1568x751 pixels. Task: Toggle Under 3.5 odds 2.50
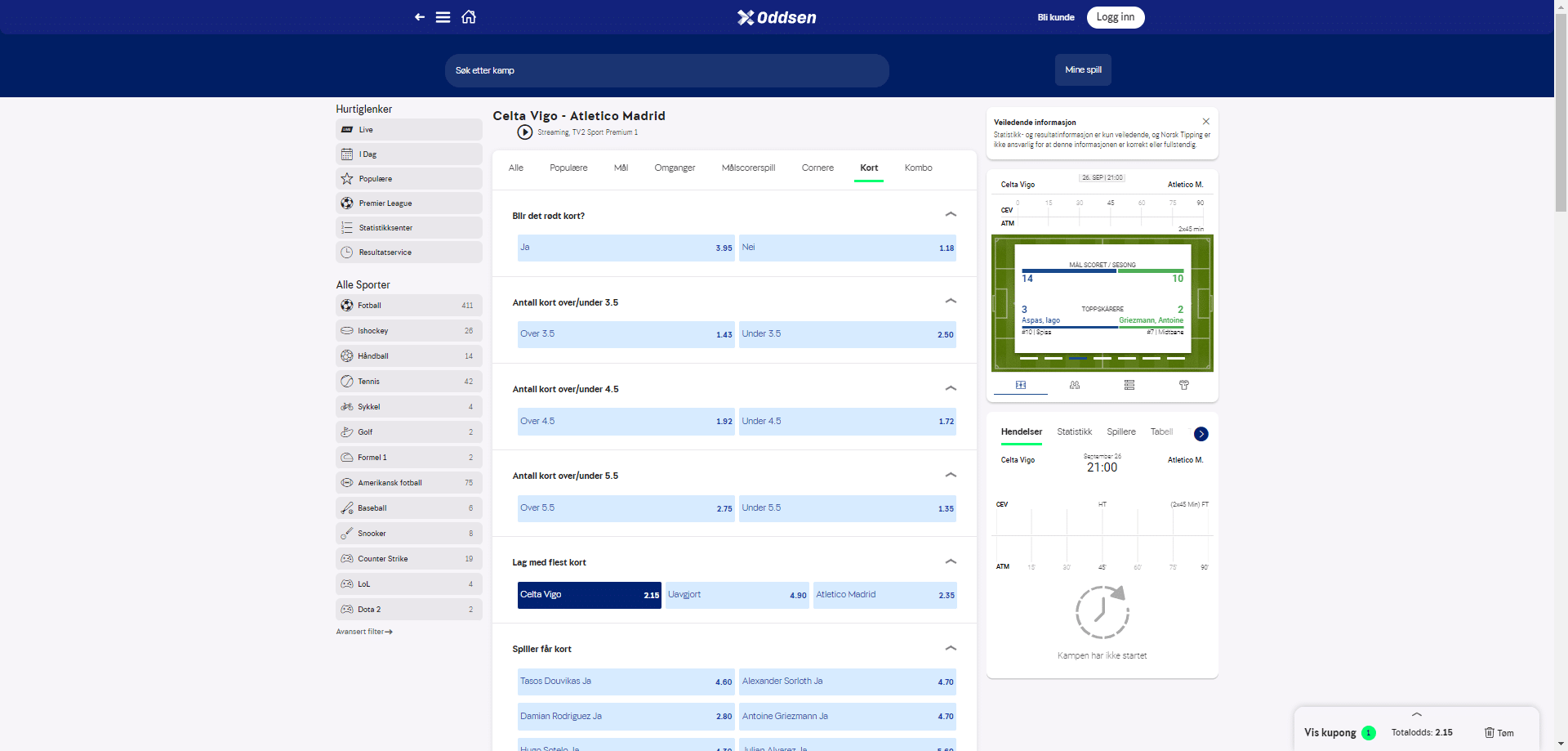coord(848,334)
